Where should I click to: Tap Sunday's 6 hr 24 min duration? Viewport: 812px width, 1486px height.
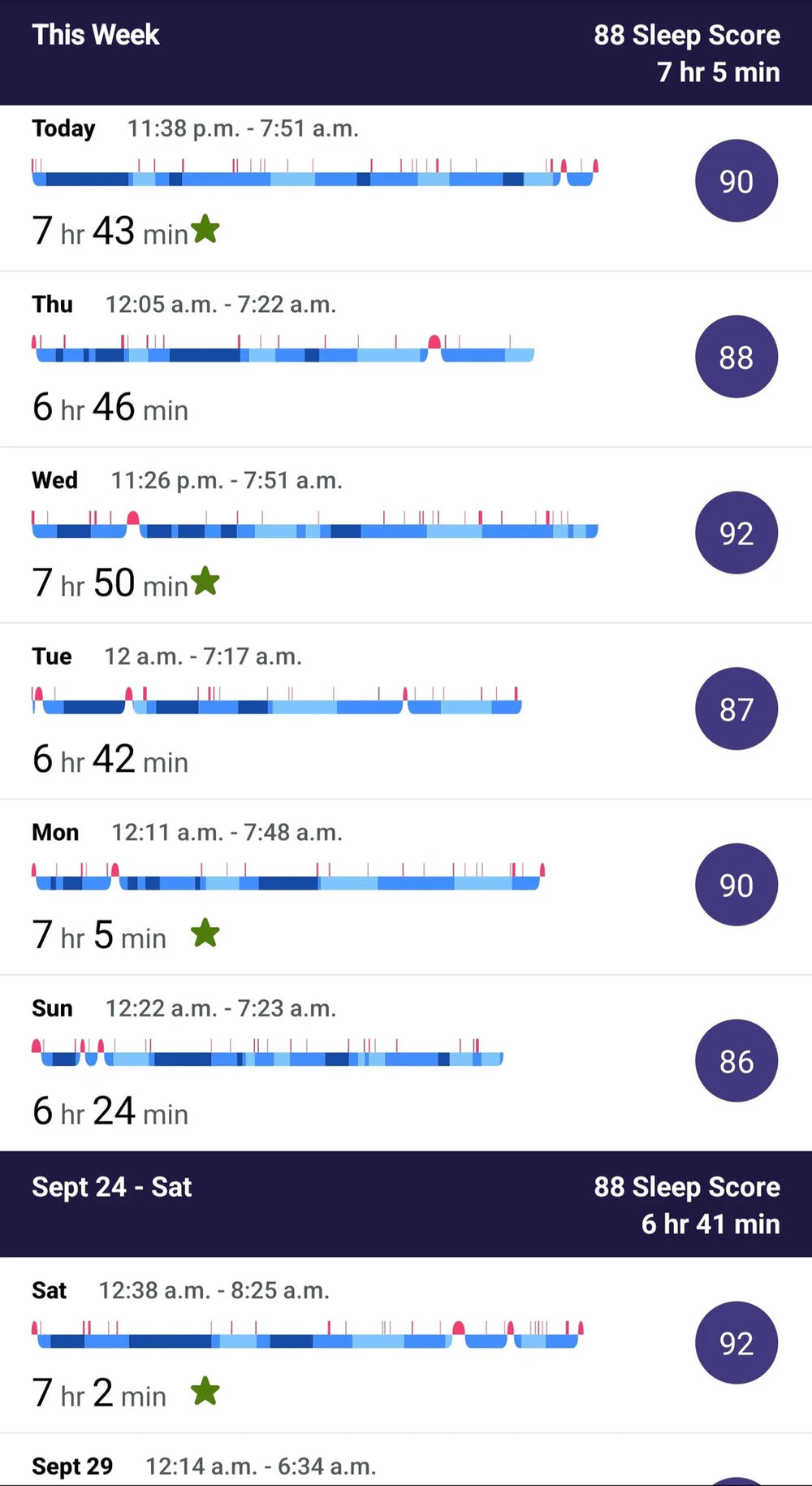click(110, 1111)
